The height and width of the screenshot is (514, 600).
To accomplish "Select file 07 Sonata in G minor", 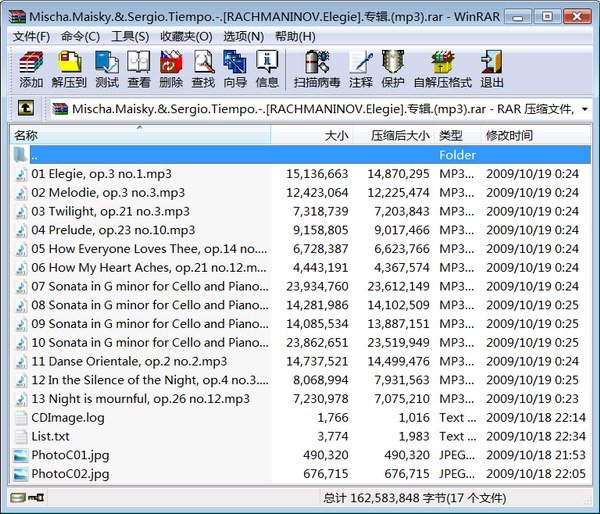I will pos(150,286).
